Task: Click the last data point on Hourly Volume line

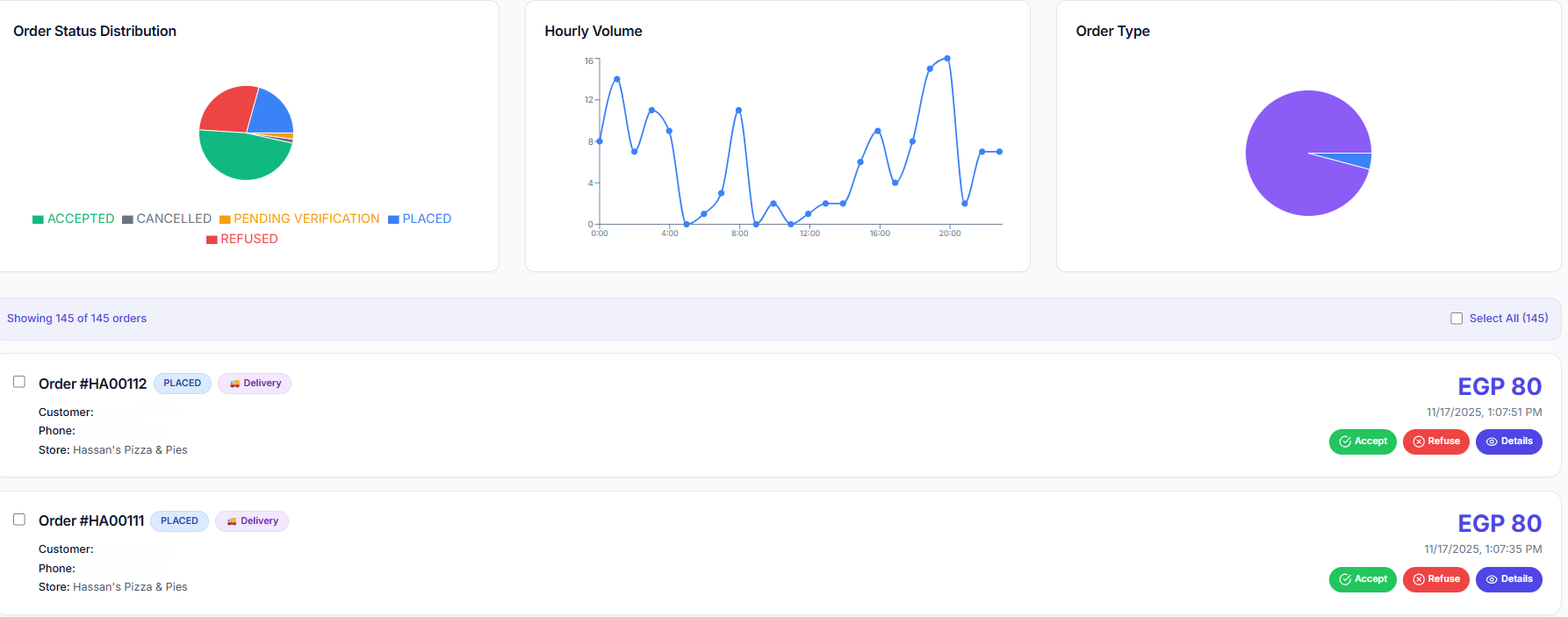Action: click(x=1000, y=152)
